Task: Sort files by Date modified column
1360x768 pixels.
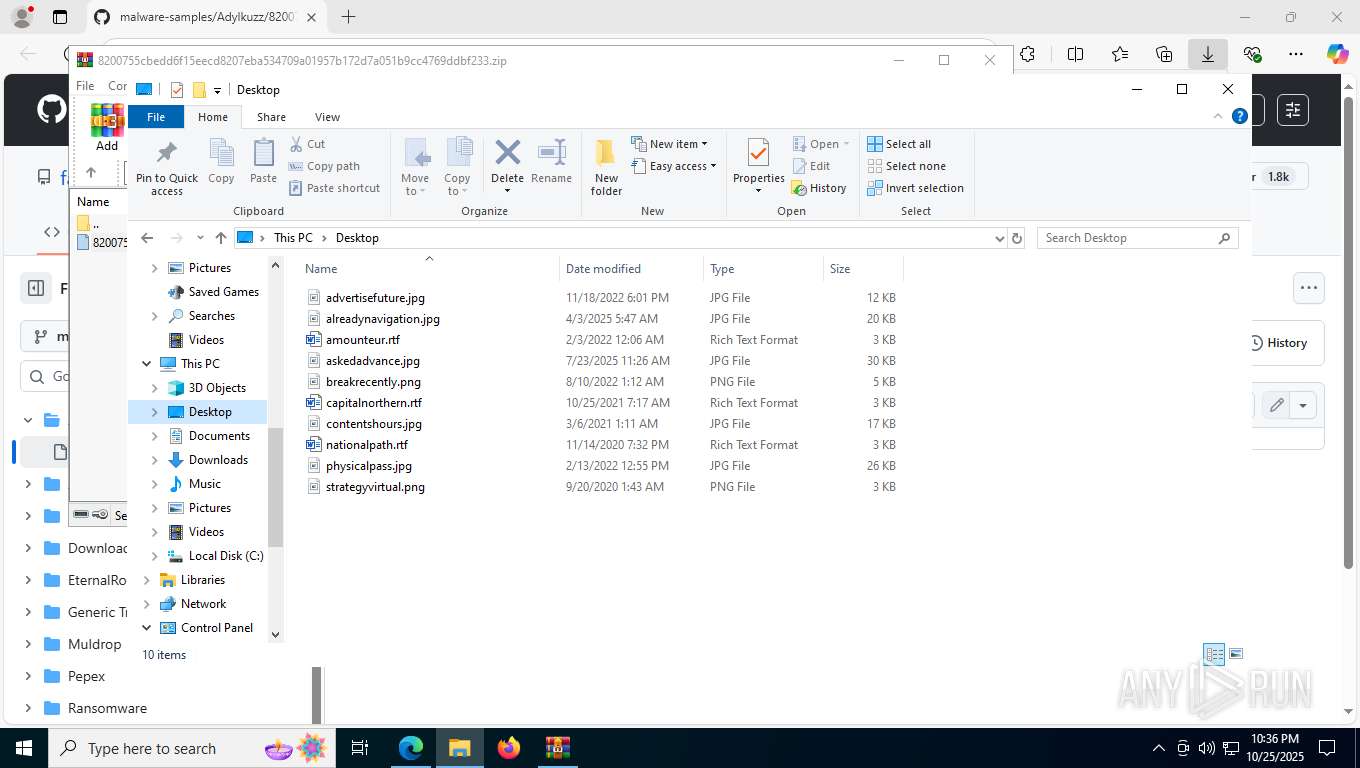Action: click(x=631, y=269)
